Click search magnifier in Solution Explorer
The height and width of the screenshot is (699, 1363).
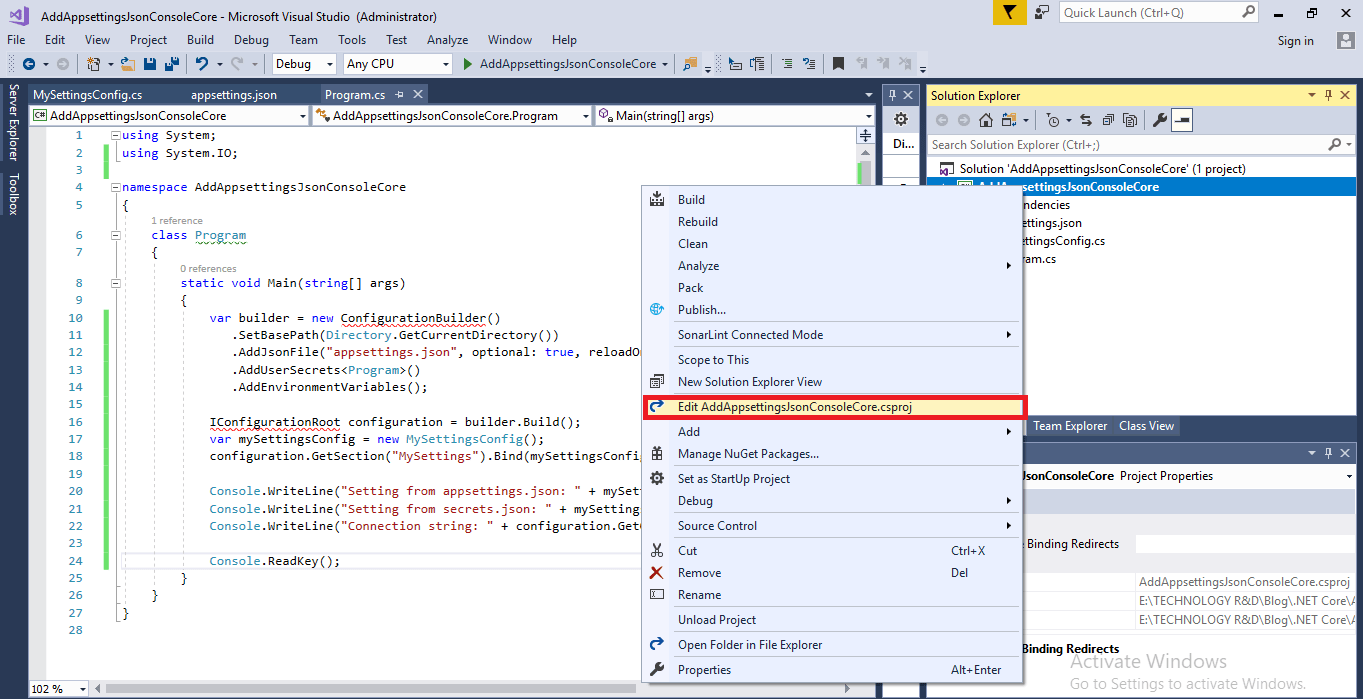click(1335, 145)
